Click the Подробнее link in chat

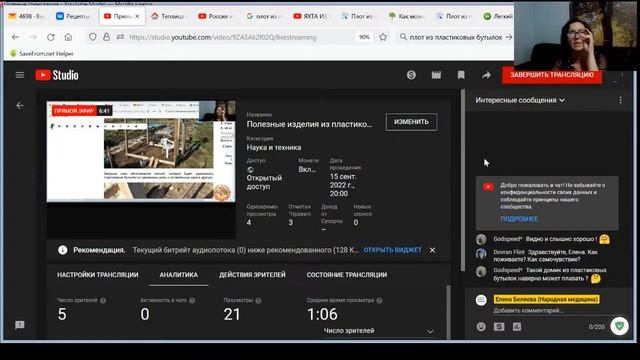coord(519,219)
